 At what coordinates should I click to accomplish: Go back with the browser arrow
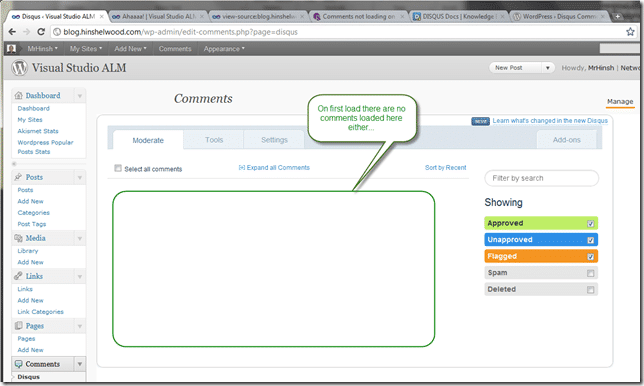(x=12, y=32)
